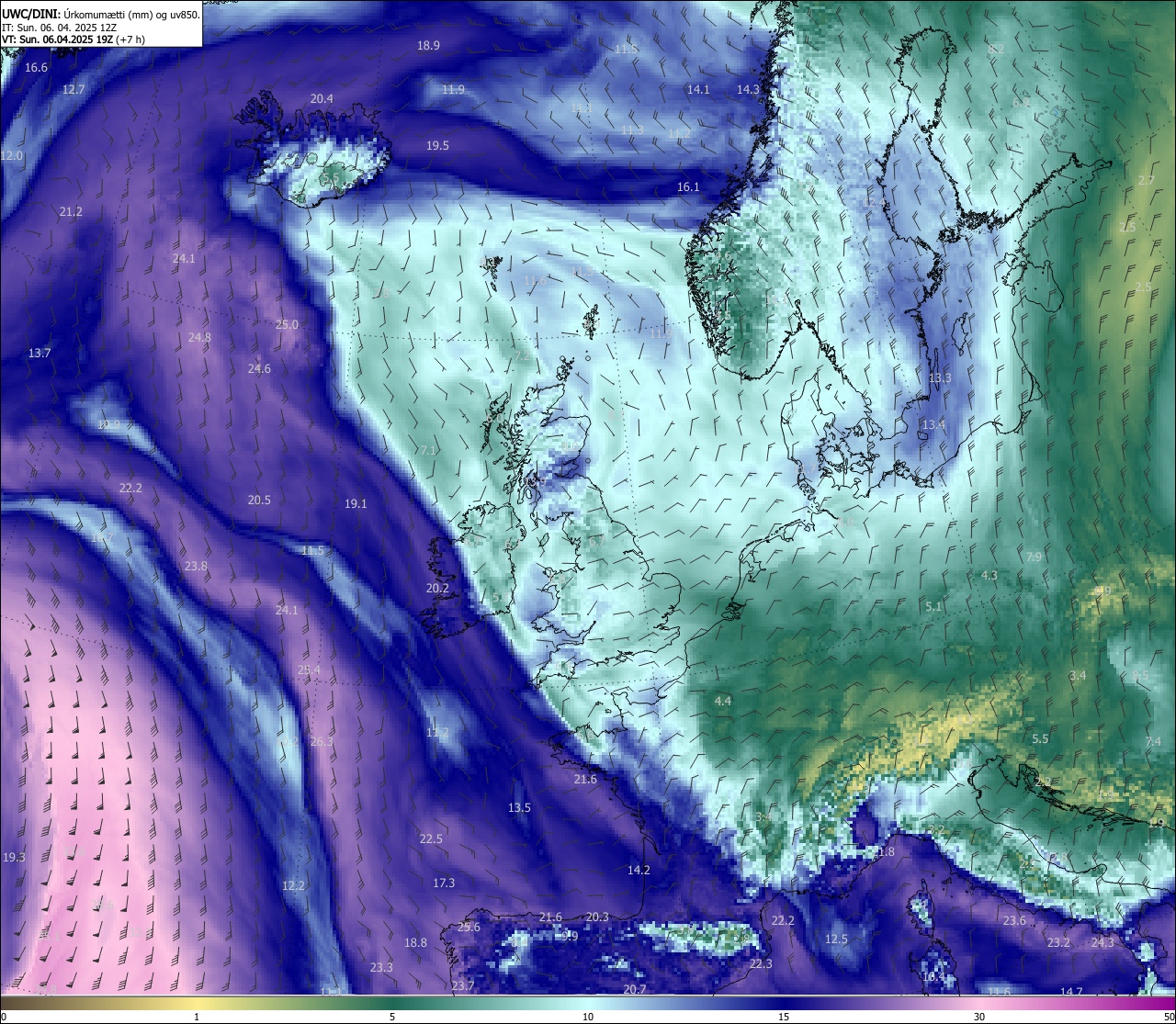1176x1024 pixels.
Task: Click the 19.5 value east of Iceland
Action: (437, 145)
